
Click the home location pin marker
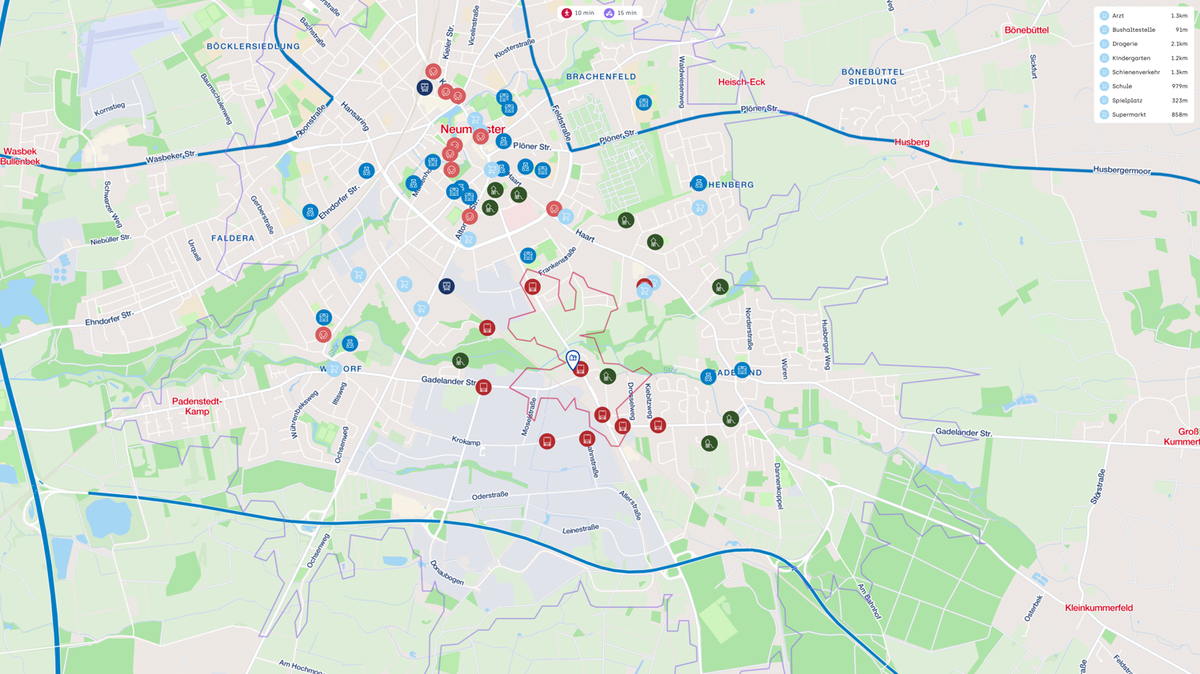point(573,358)
